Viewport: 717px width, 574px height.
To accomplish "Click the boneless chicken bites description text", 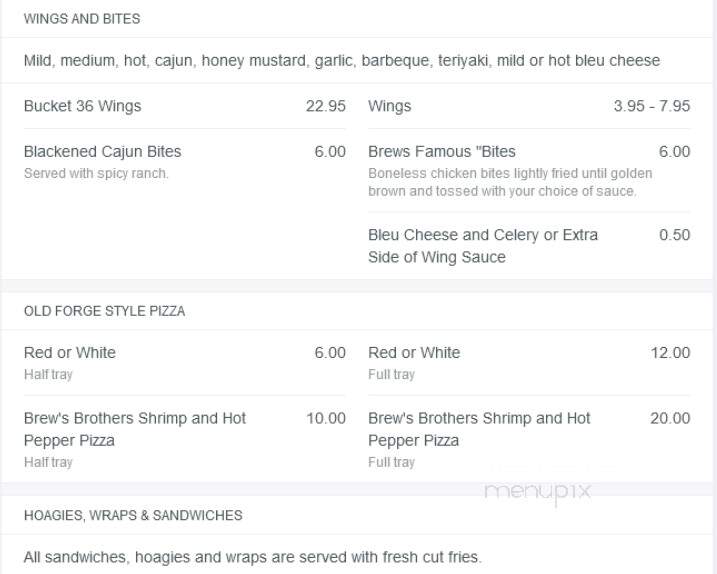I will [x=510, y=182].
